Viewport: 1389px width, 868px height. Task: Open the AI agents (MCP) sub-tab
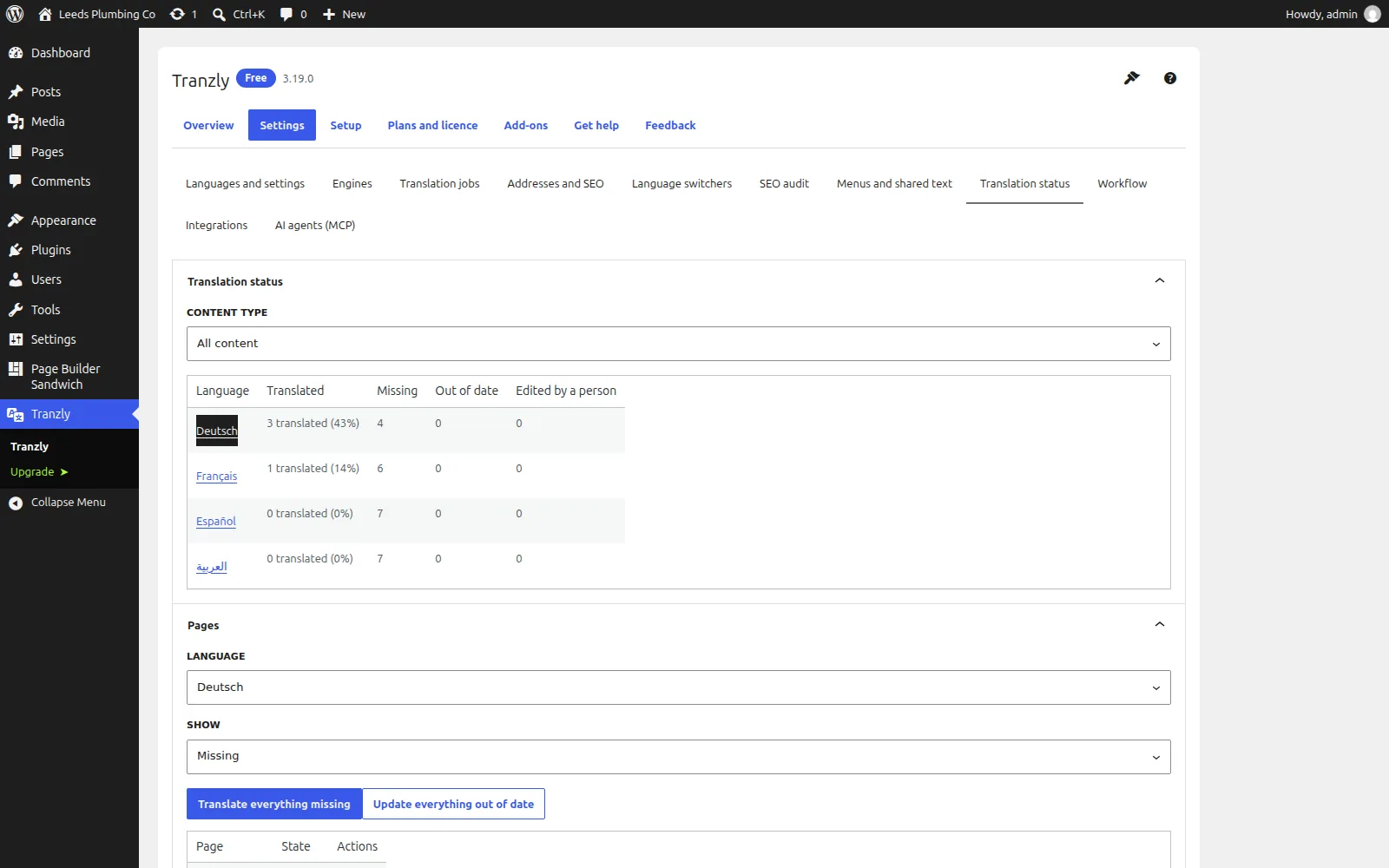pos(315,225)
